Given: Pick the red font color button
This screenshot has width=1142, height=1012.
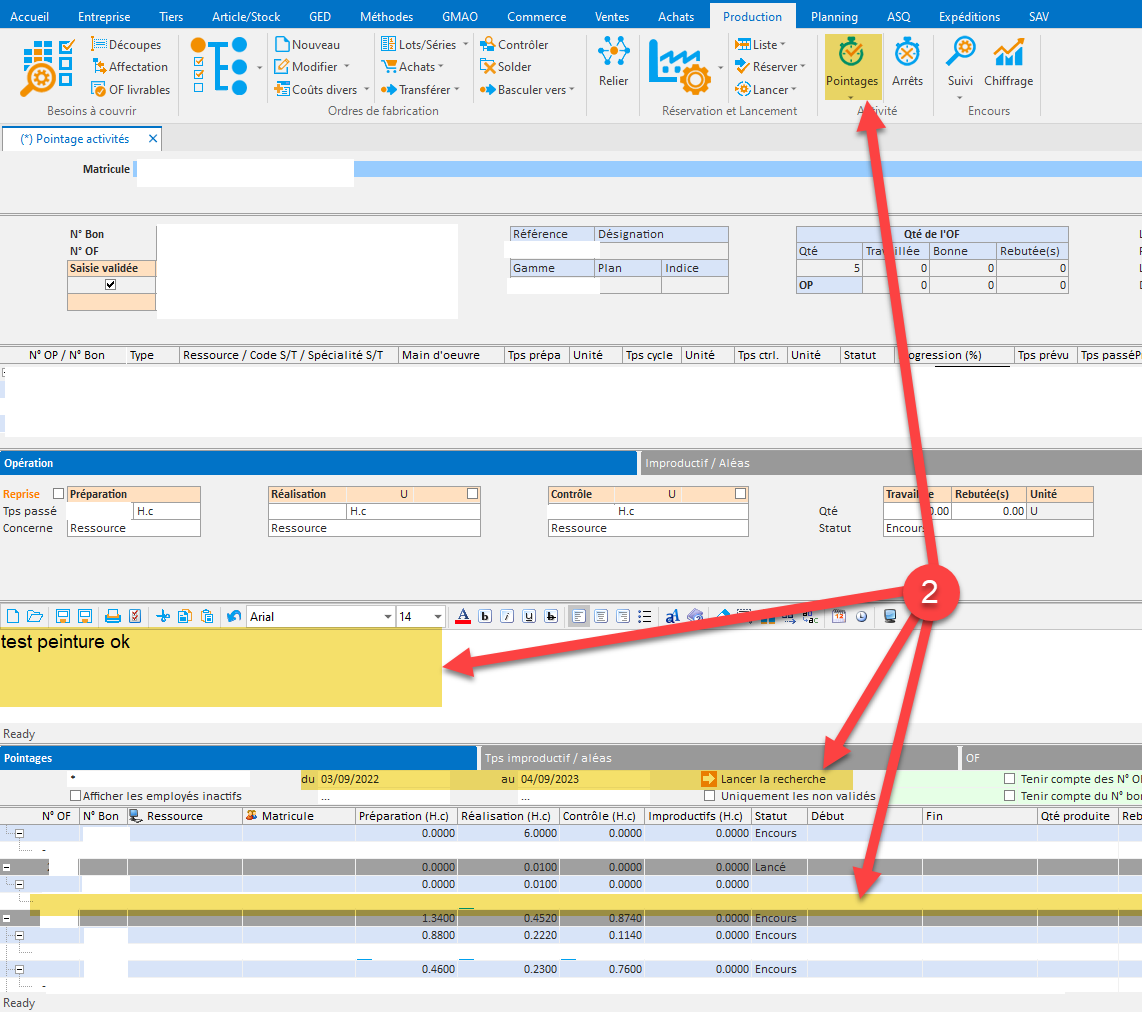Looking at the screenshot, I should [x=462, y=617].
